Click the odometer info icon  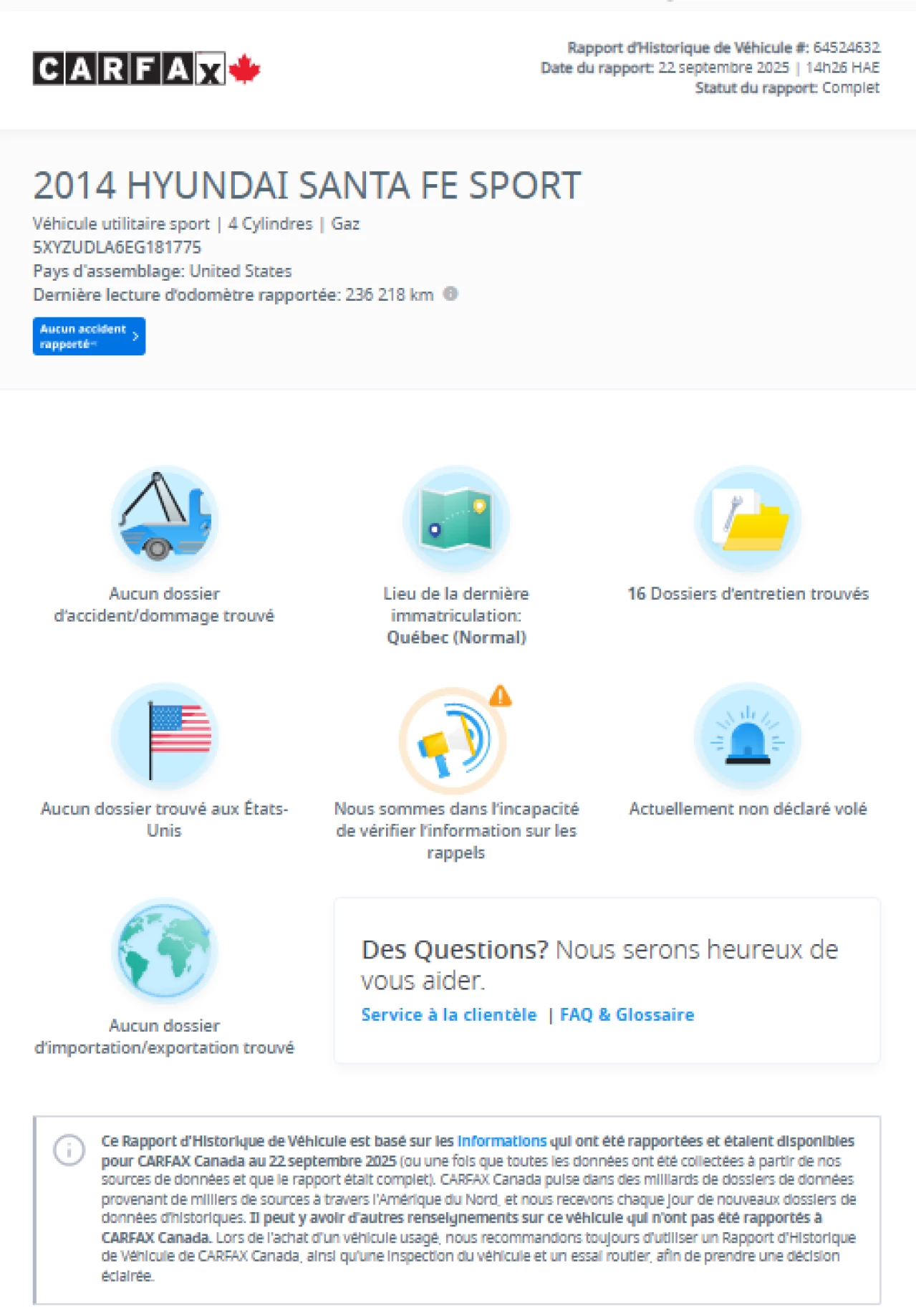click(x=450, y=294)
